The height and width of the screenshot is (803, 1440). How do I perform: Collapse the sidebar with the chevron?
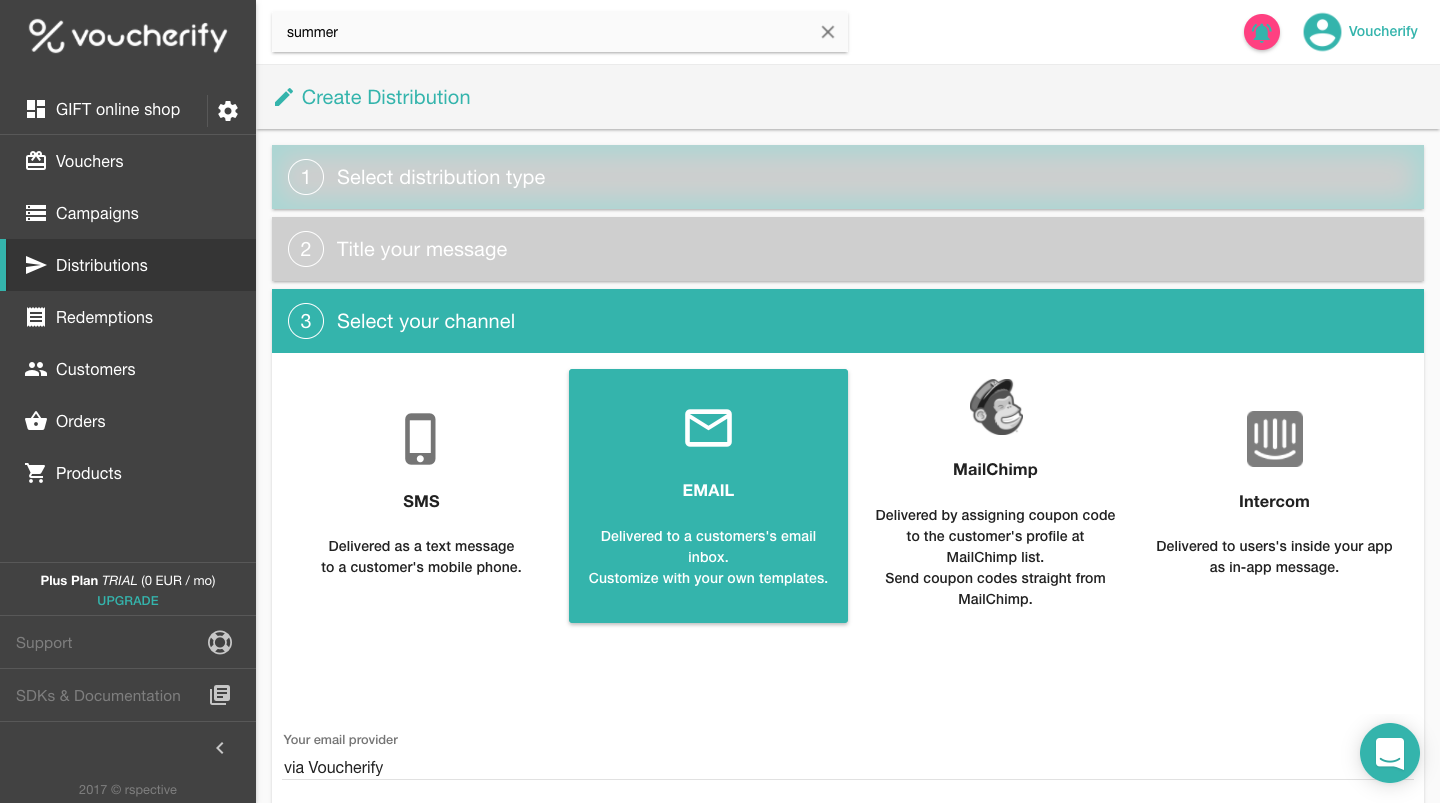pyautogui.click(x=220, y=748)
